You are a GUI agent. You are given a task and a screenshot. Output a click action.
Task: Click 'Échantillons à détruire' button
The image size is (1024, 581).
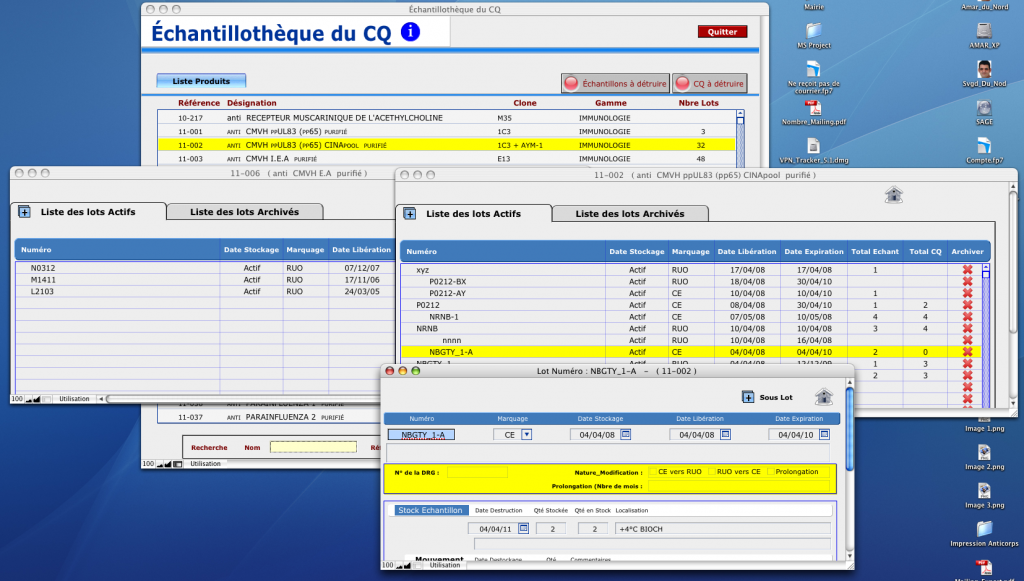(615, 84)
